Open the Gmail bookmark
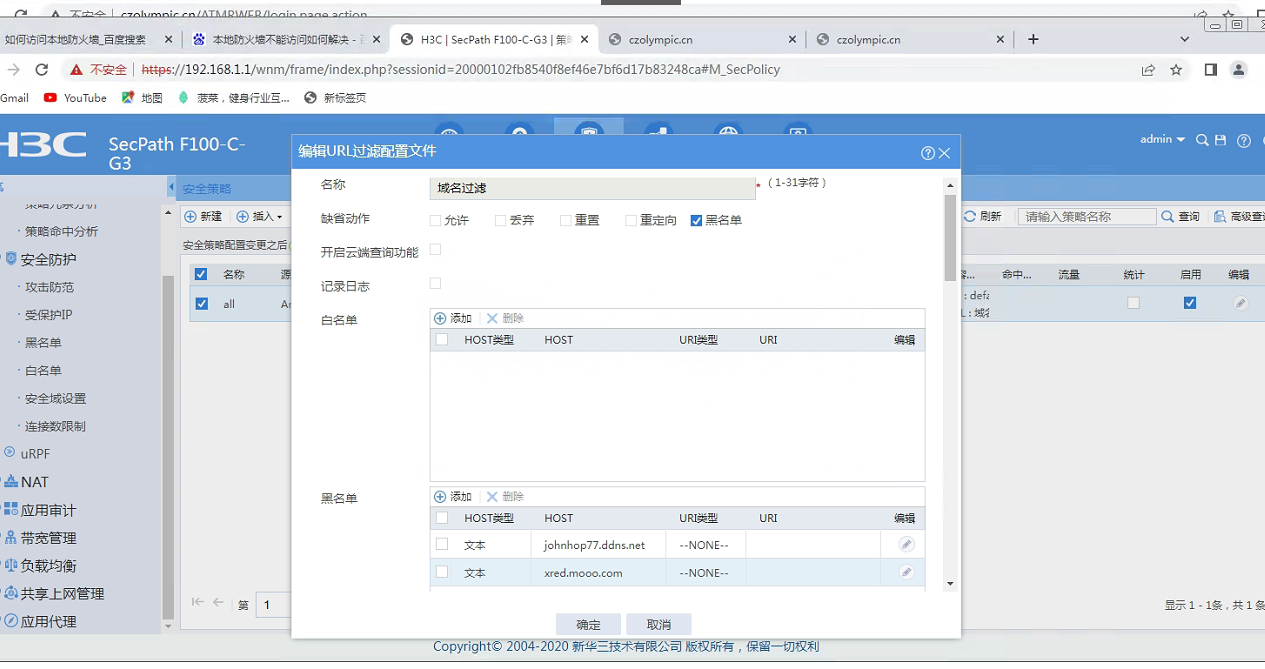Viewport: 1265px width, 669px height. (14, 98)
